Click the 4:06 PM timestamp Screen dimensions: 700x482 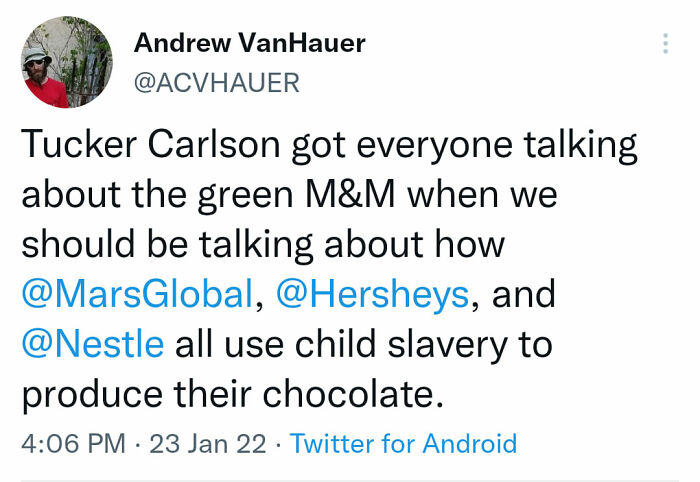pyautogui.click(x=75, y=443)
